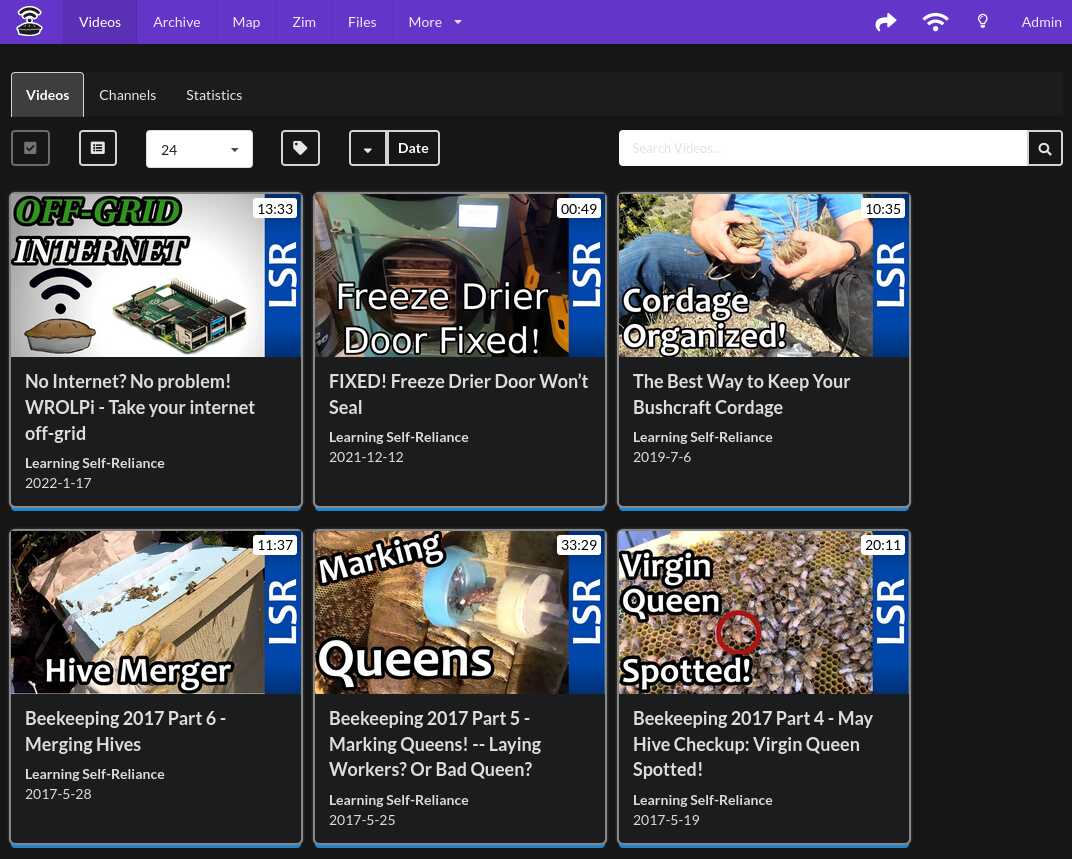The height and width of the screenshot is (859, 1072).
Task: Open the Admin link
Action: point(1041,22)
